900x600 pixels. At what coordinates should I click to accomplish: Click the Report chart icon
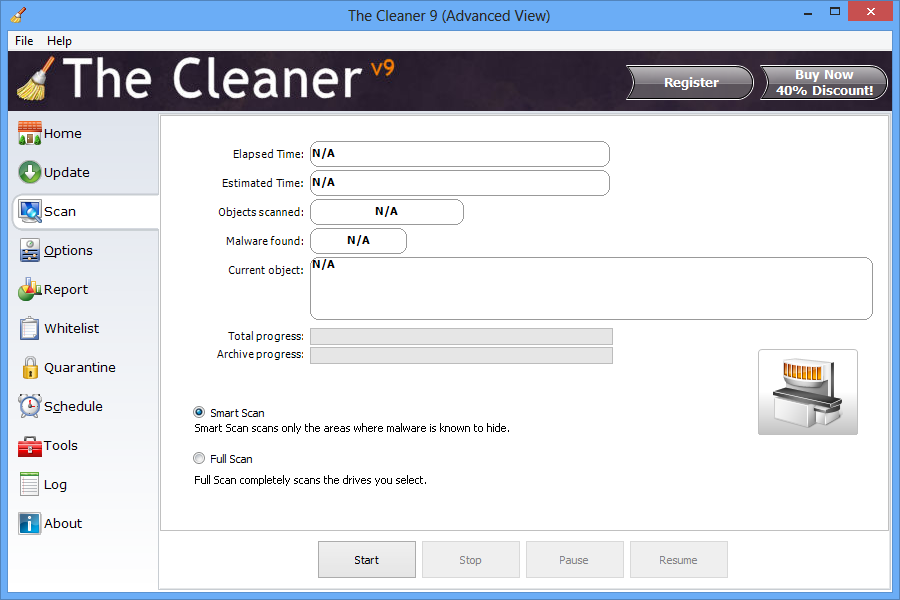click(29, 289)
